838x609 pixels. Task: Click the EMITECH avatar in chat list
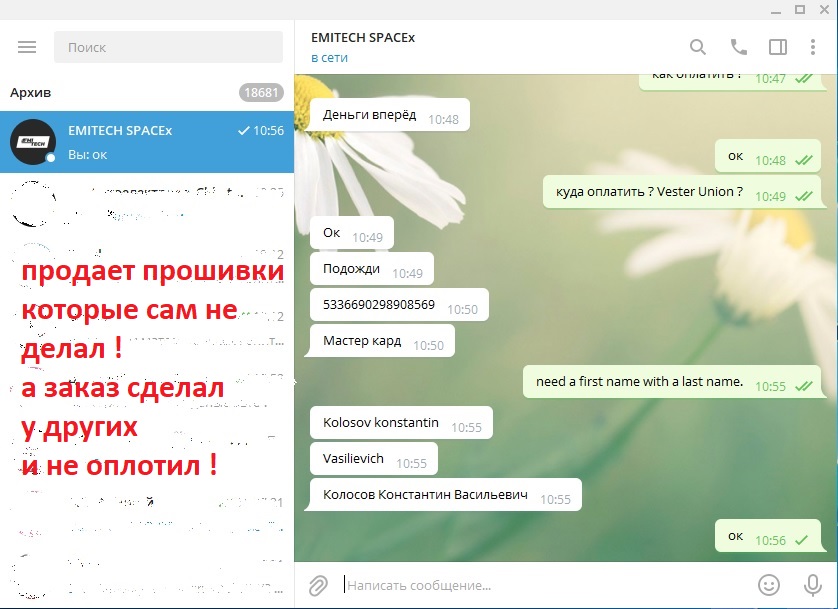point(33,142)
